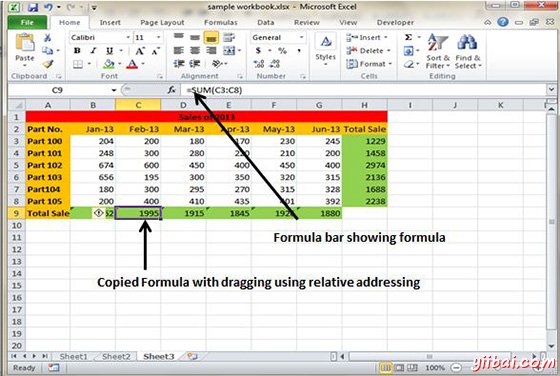Click Decrease Decimal icon
The height and width of the screenshot is (376, 560).
pyautogui.click(x=275, y=64)
